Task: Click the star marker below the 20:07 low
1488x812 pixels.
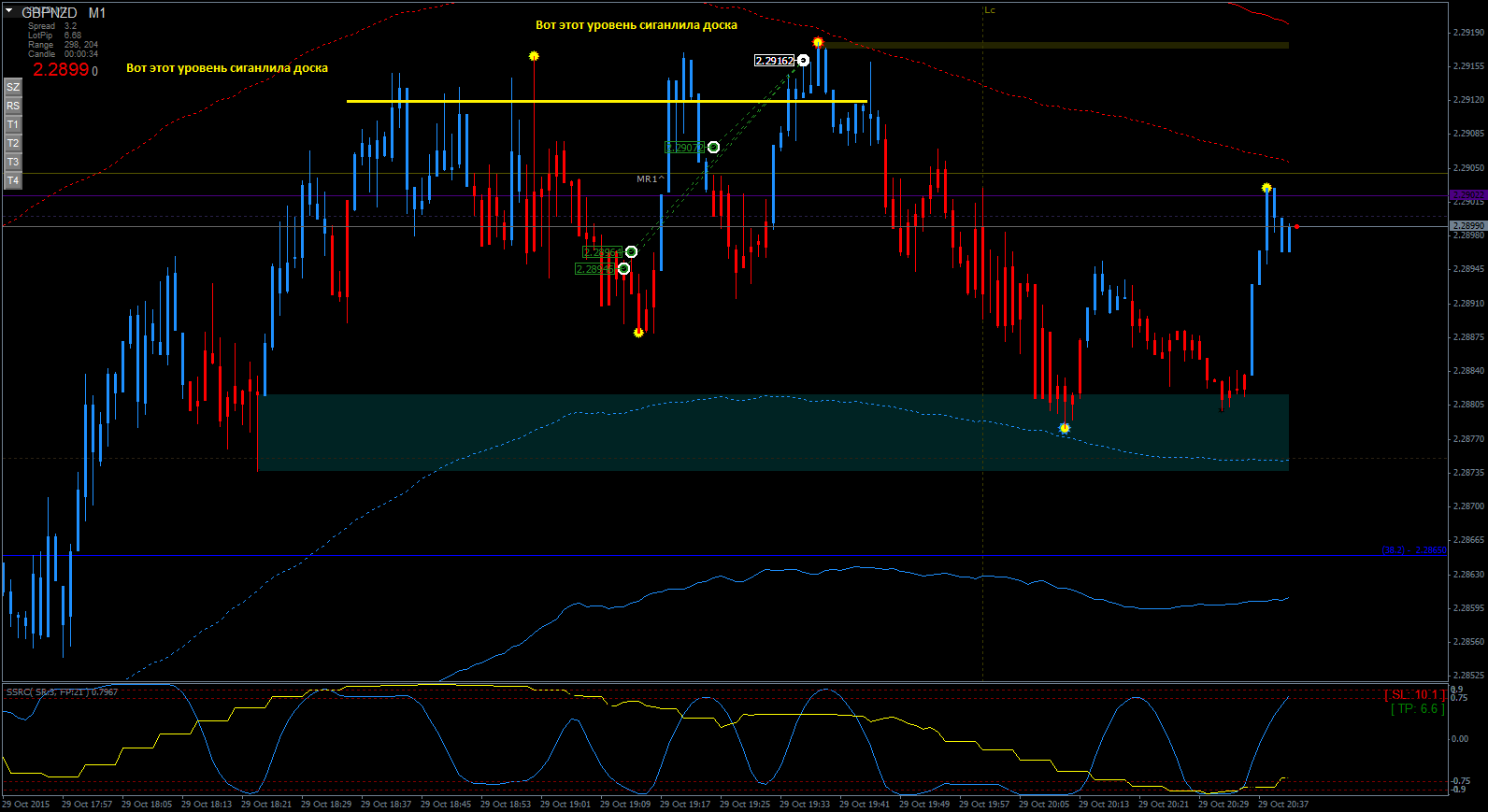Action: pos(1065,429)
